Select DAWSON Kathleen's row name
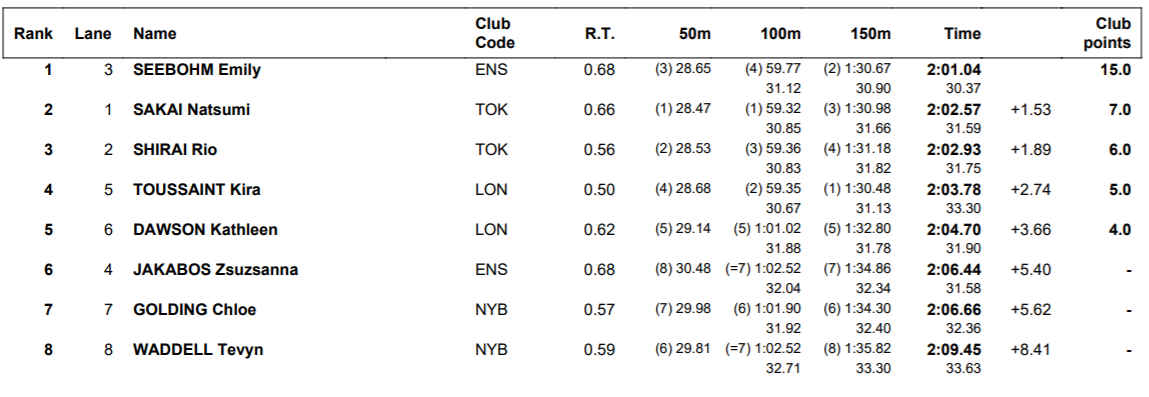The height and width of the screenshot is (397, 1149). click(205, 229)
